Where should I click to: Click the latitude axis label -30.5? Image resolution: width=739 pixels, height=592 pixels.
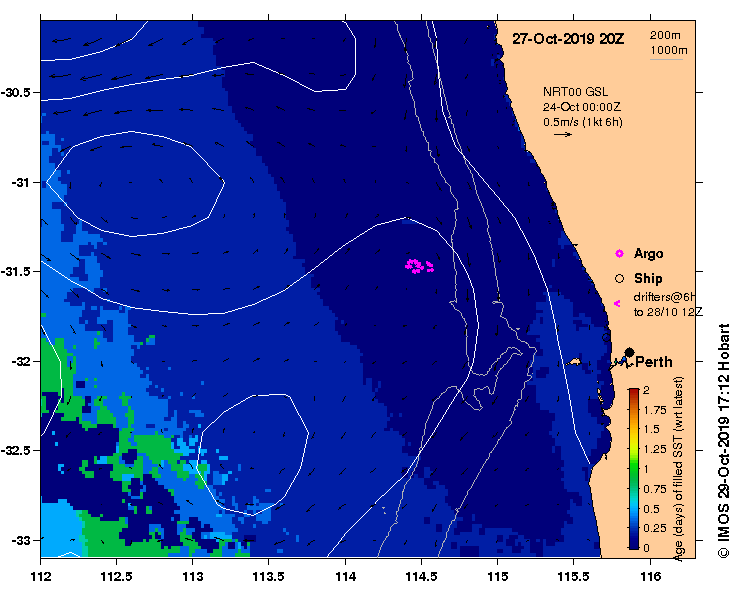tap(15, 93)
